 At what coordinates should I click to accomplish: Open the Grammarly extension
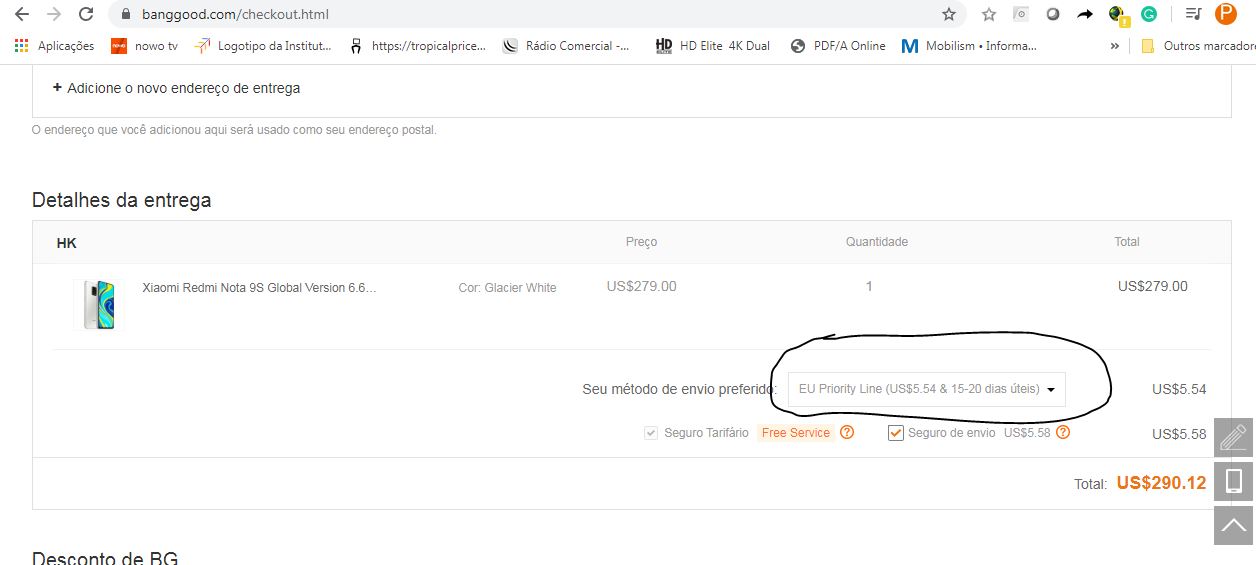1149,14
